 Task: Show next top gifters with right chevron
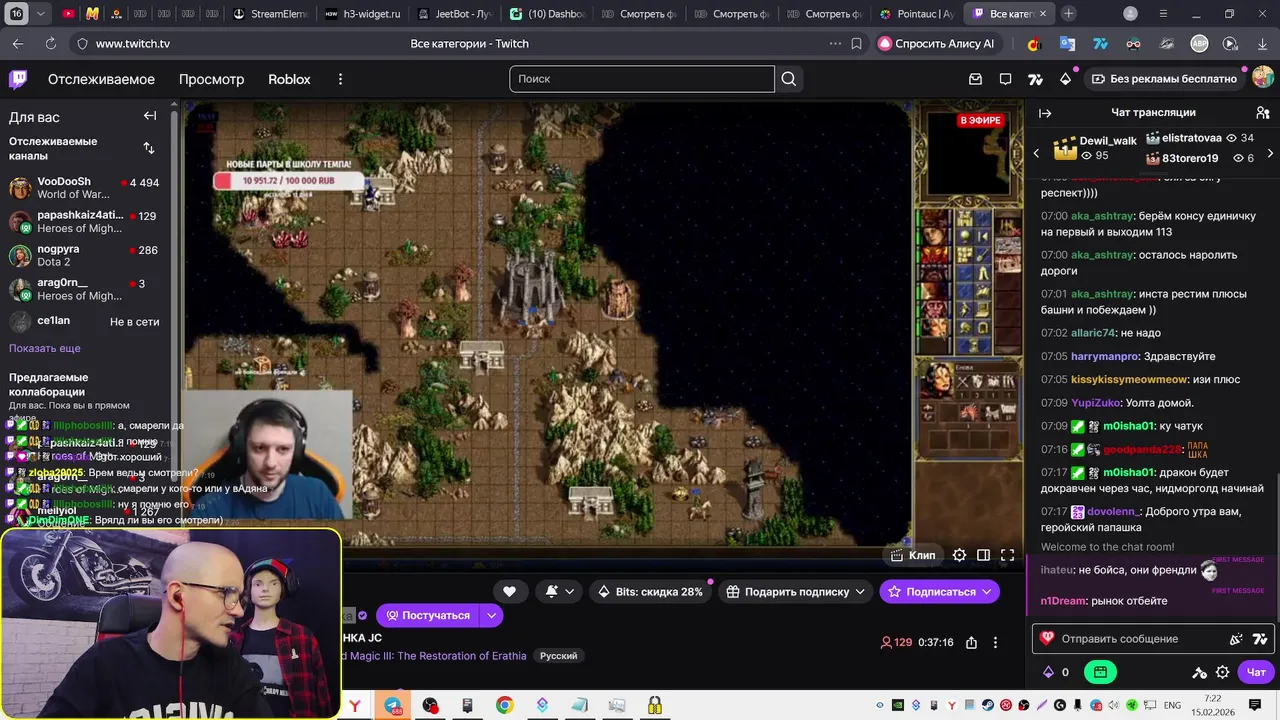click(x=1270, y=153)
